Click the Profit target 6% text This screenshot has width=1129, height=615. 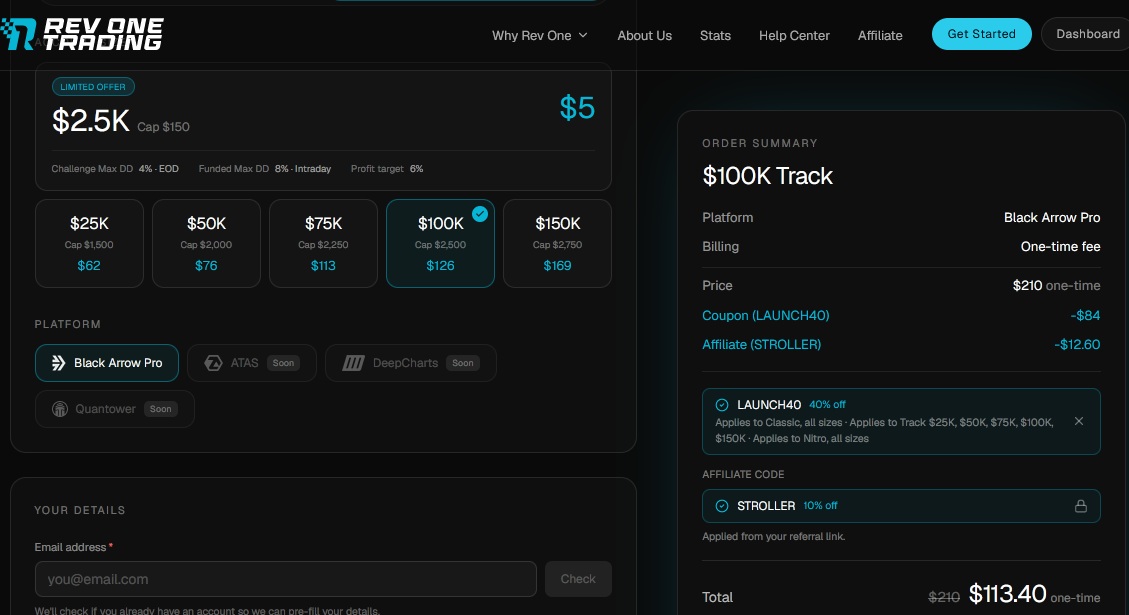(387, 169)
